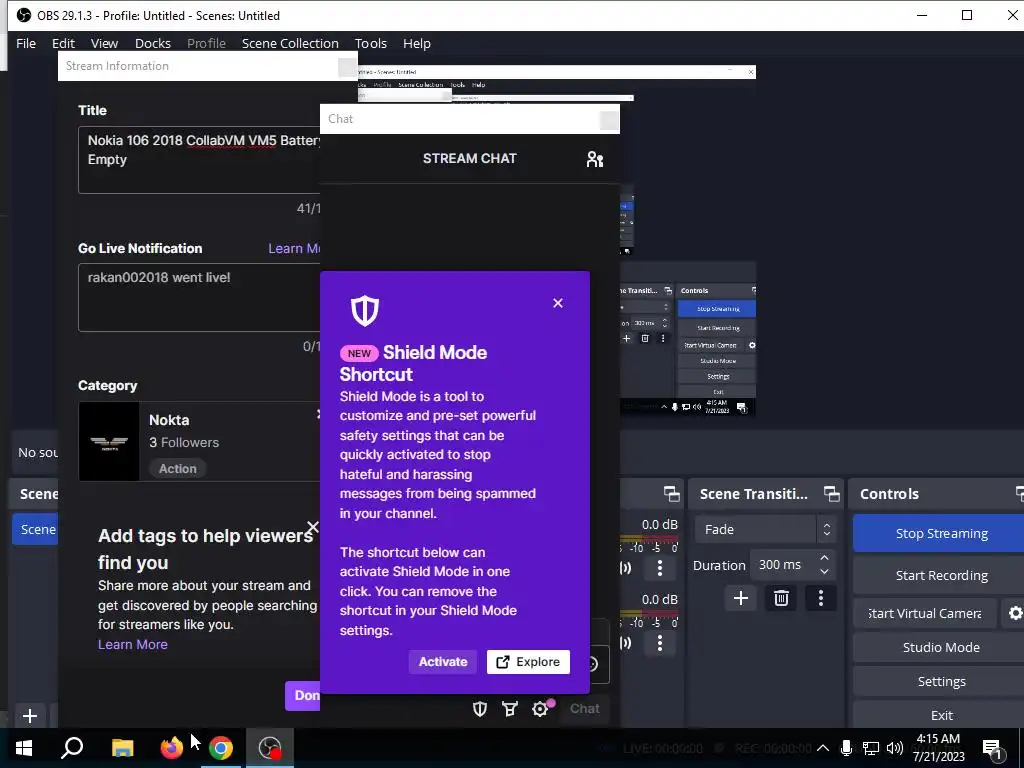This screenshot has height=768, width=1024.
Task: Click Learn More link beside Go Live Notification
Action: pyautogui.click(x=295, y=248)
